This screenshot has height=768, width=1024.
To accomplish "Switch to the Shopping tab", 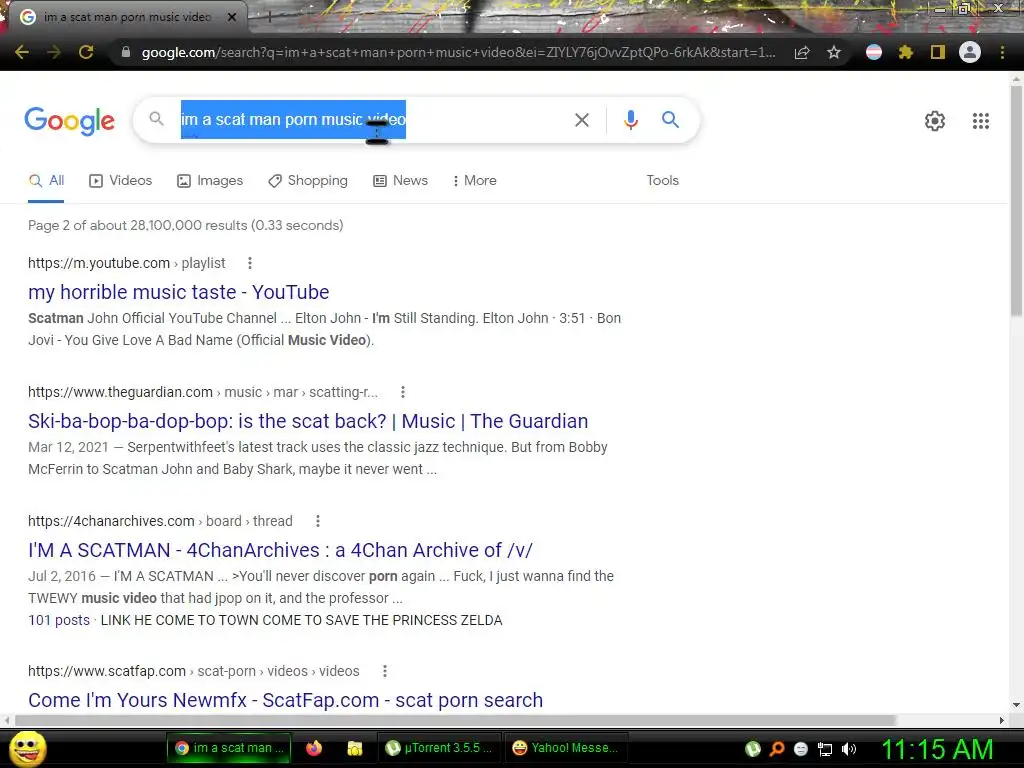I will (308, 181).
